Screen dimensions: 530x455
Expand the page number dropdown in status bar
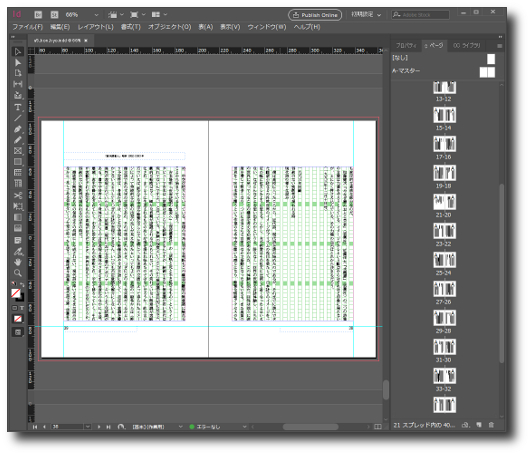(x=88, y=427)
